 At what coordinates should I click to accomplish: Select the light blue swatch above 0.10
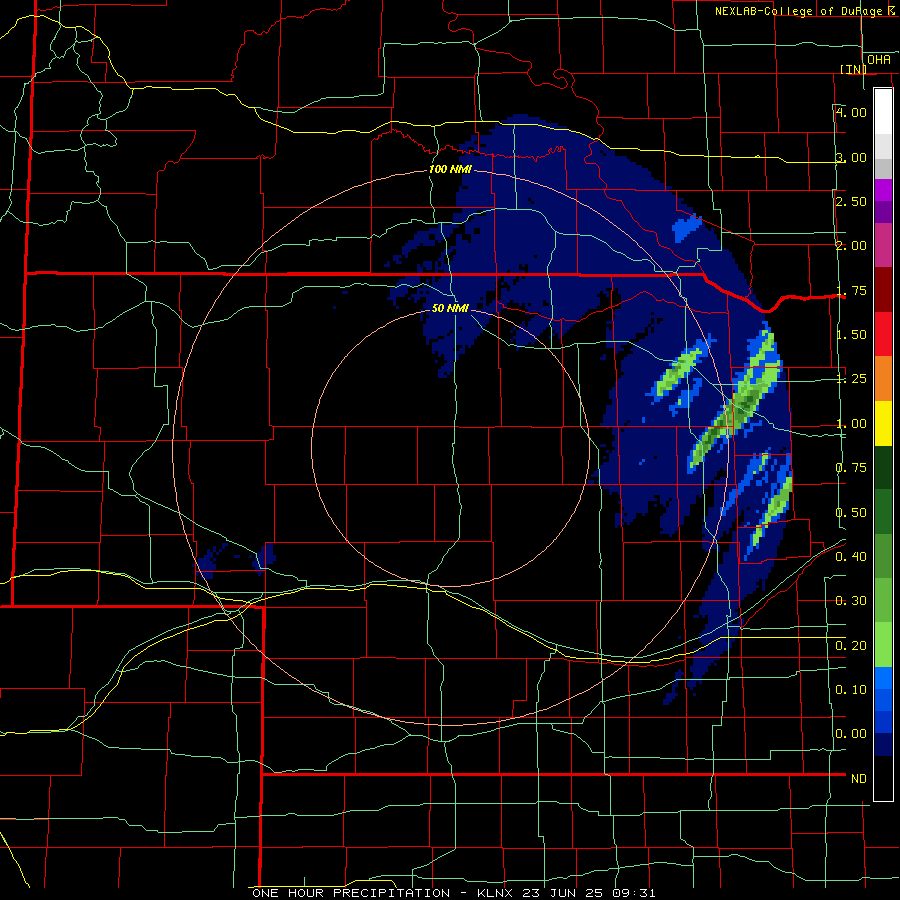pos(883,678)
